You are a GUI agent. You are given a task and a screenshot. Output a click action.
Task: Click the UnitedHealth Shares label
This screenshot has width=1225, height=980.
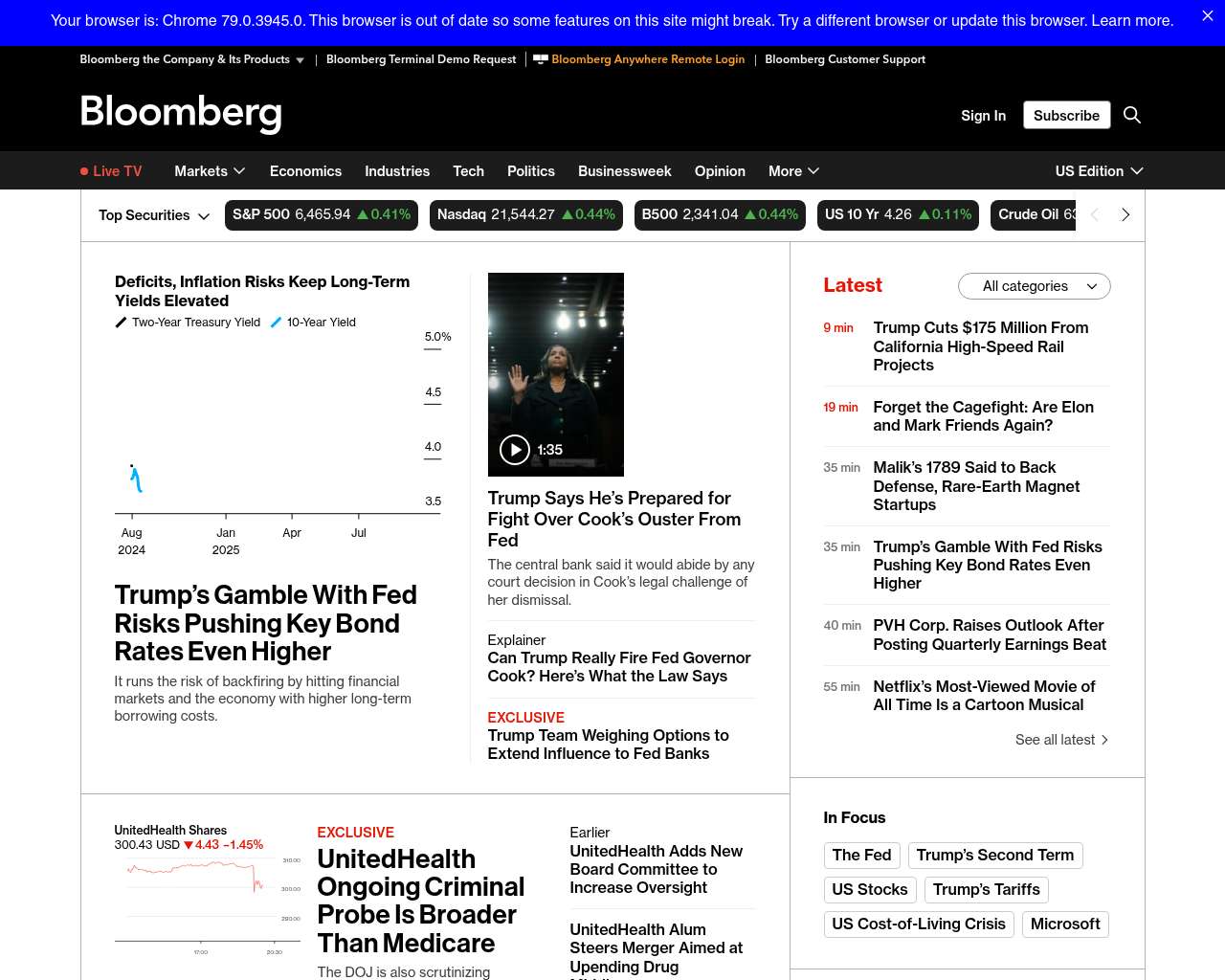(x=170, y=830)
